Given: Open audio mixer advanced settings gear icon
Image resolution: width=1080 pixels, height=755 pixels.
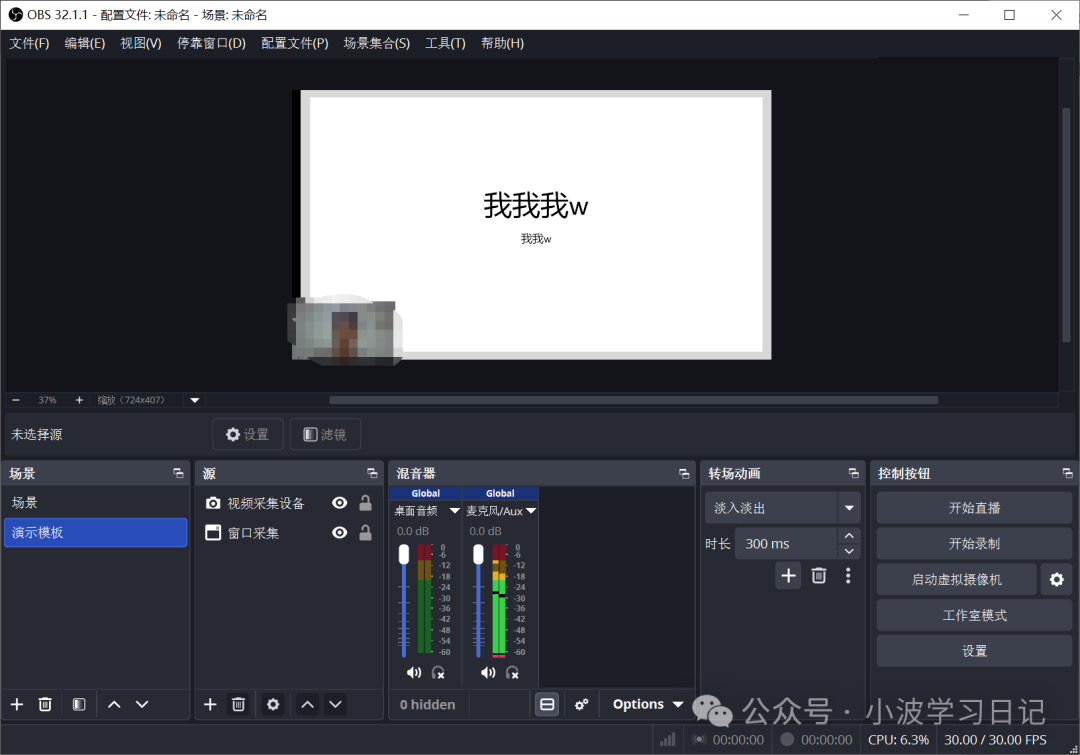Looking at the screenshot, I should pos(582,704).
